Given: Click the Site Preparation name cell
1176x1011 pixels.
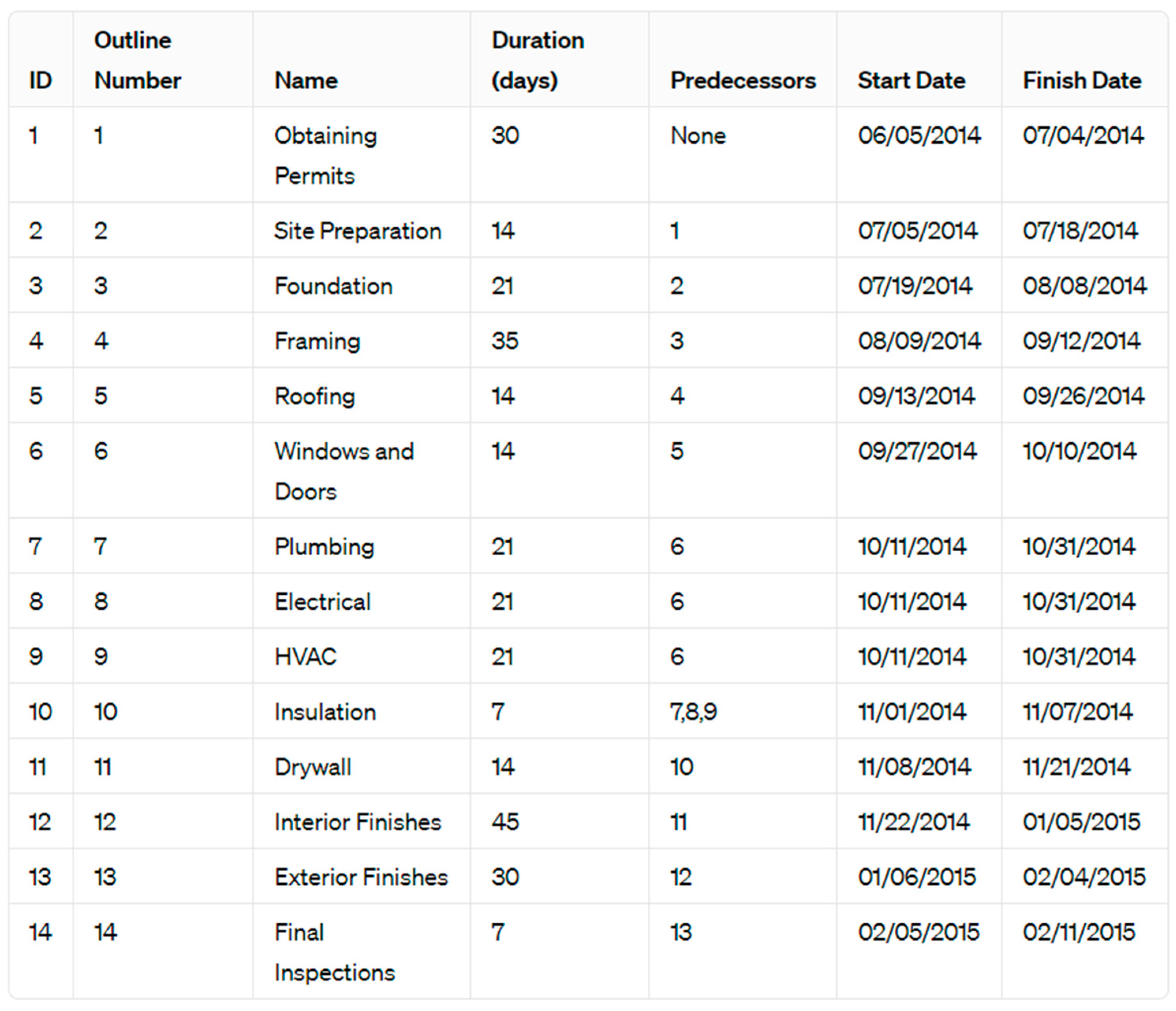Looking at the screenshot, I should click(x=357, y=231).
